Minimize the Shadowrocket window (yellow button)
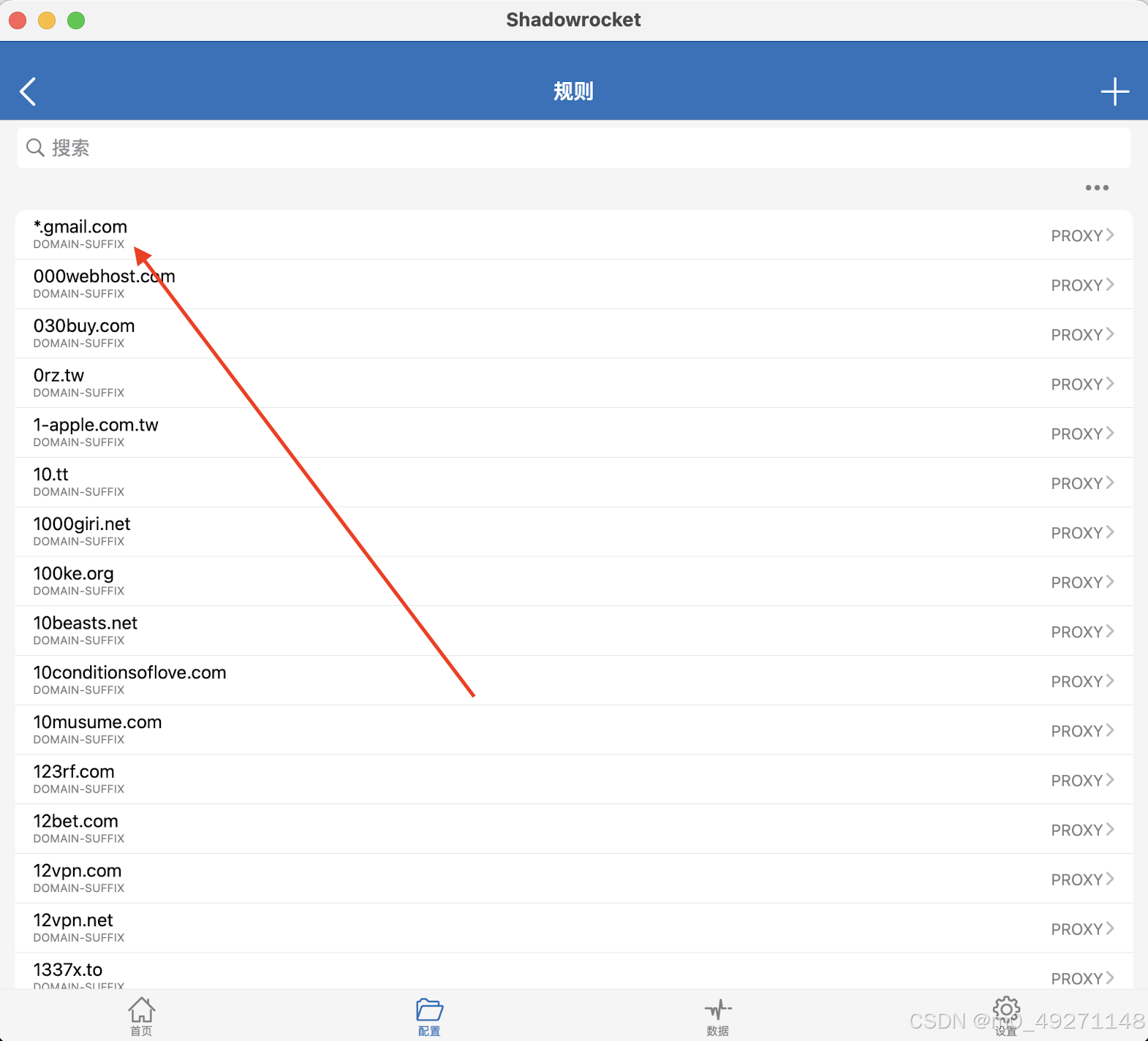Image resolution: width=1148 pixels, height=1041 pixels. click(47, 20)
